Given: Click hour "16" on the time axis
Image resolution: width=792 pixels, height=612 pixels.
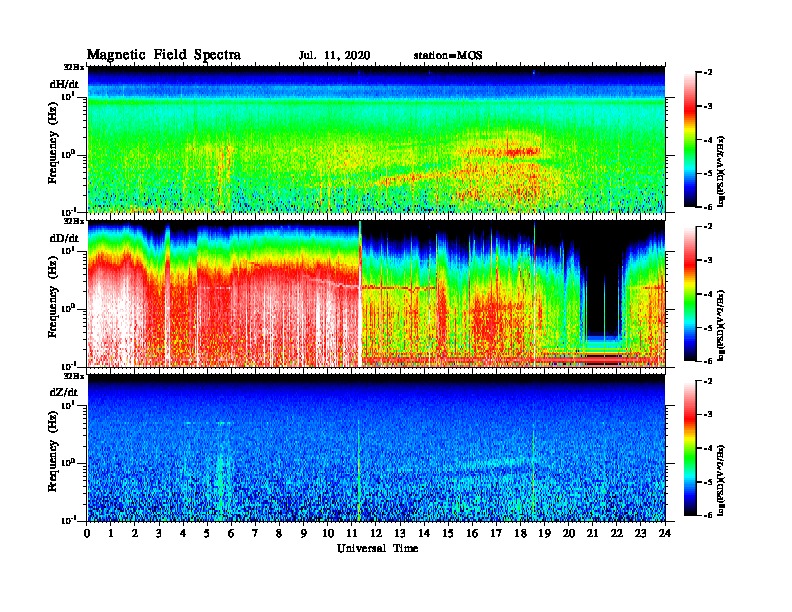Looking at the screenshot, I should pos(472,534).
